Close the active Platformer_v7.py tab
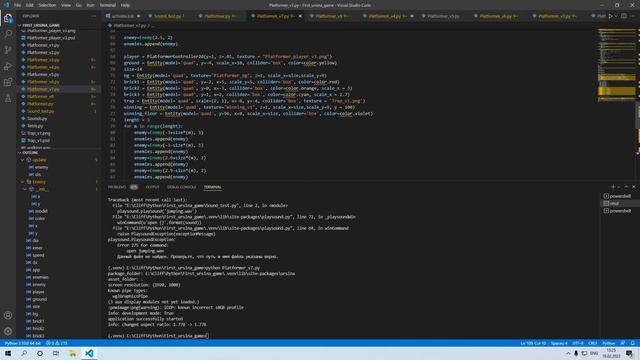This screenshot has height=360, width=640. (300, 16)
